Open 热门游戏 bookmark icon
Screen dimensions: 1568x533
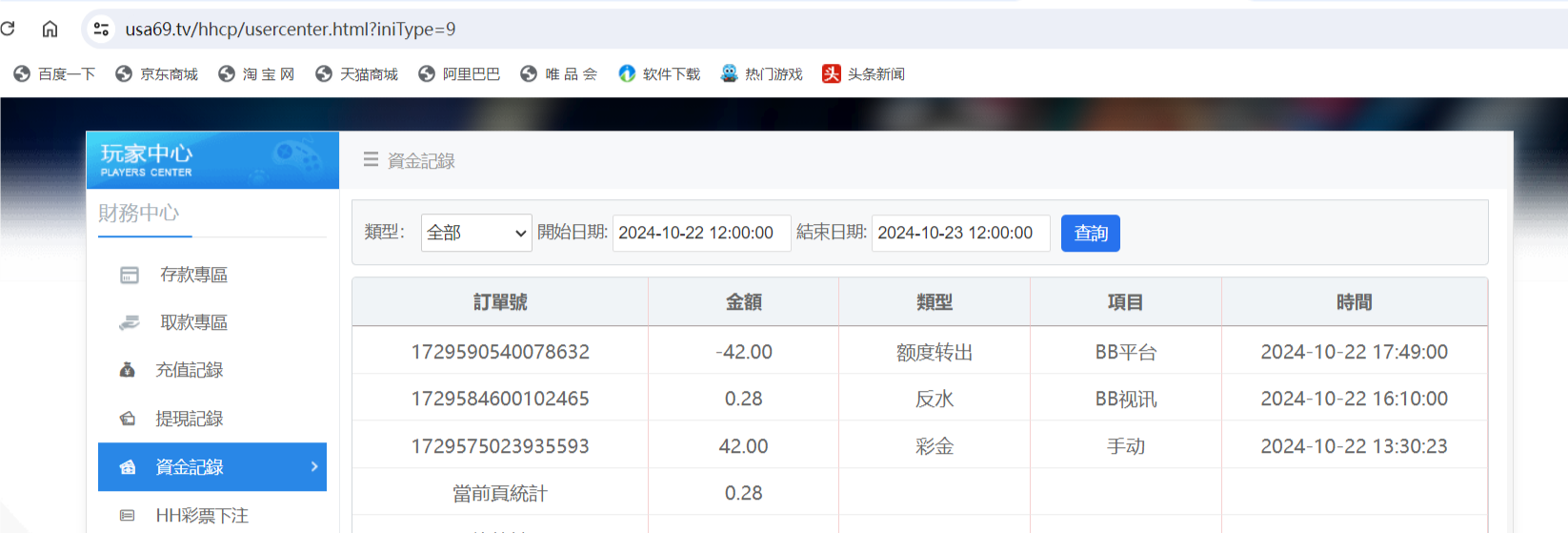click(729, 73)
